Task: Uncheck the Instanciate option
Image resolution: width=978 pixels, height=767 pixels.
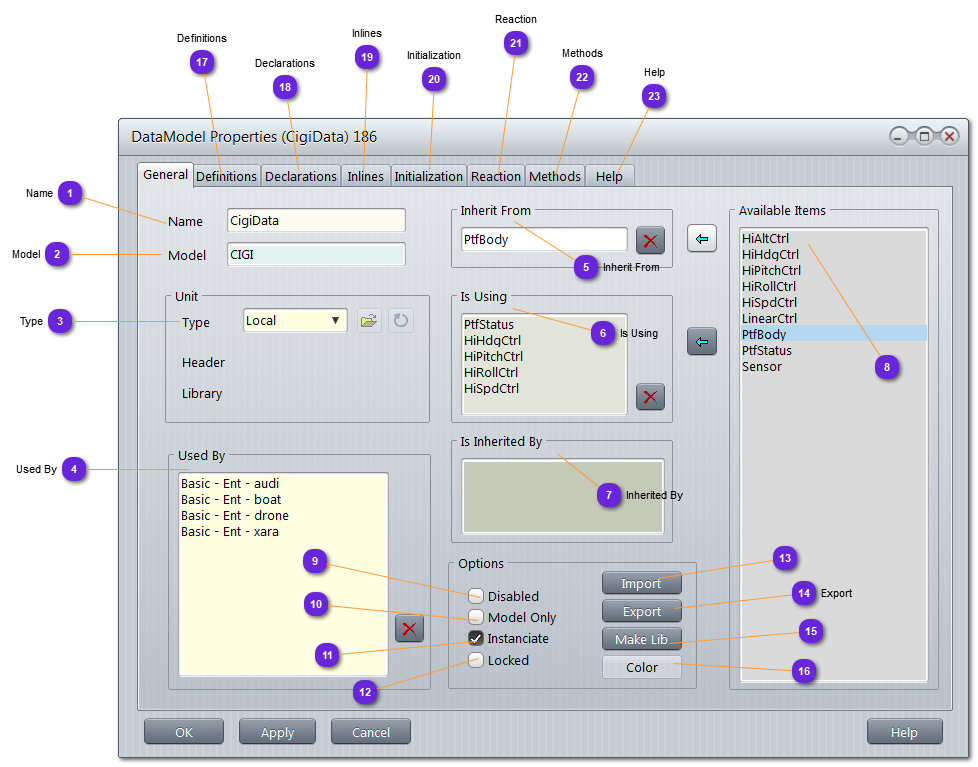Action: 476,638
